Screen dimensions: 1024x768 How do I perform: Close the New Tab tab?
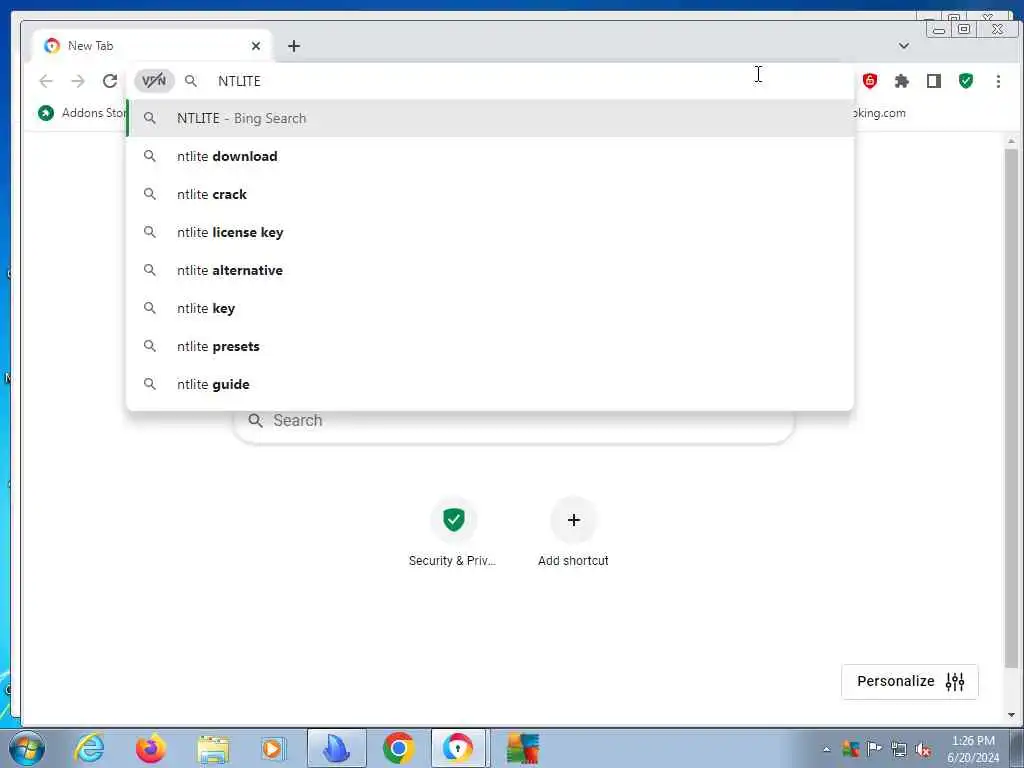256,46
